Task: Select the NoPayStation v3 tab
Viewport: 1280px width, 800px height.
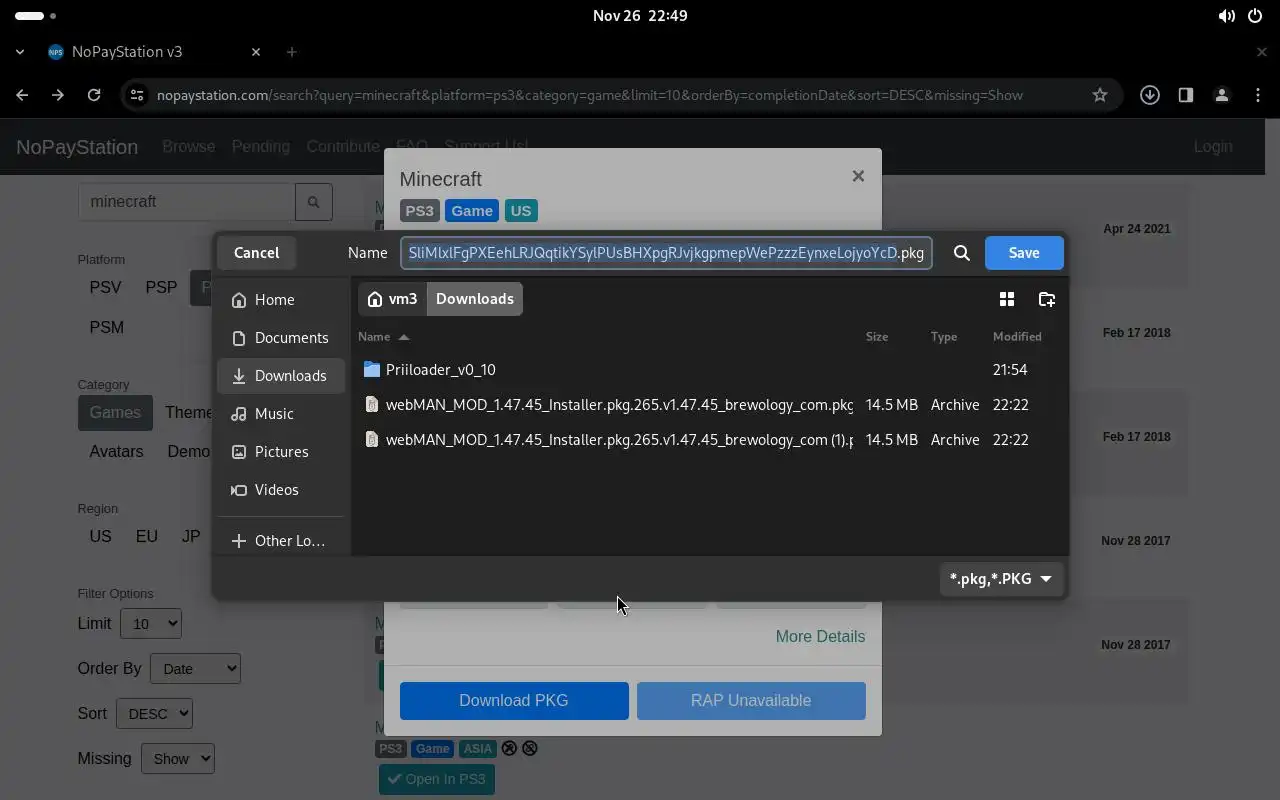Action: (x=155, y=52)
